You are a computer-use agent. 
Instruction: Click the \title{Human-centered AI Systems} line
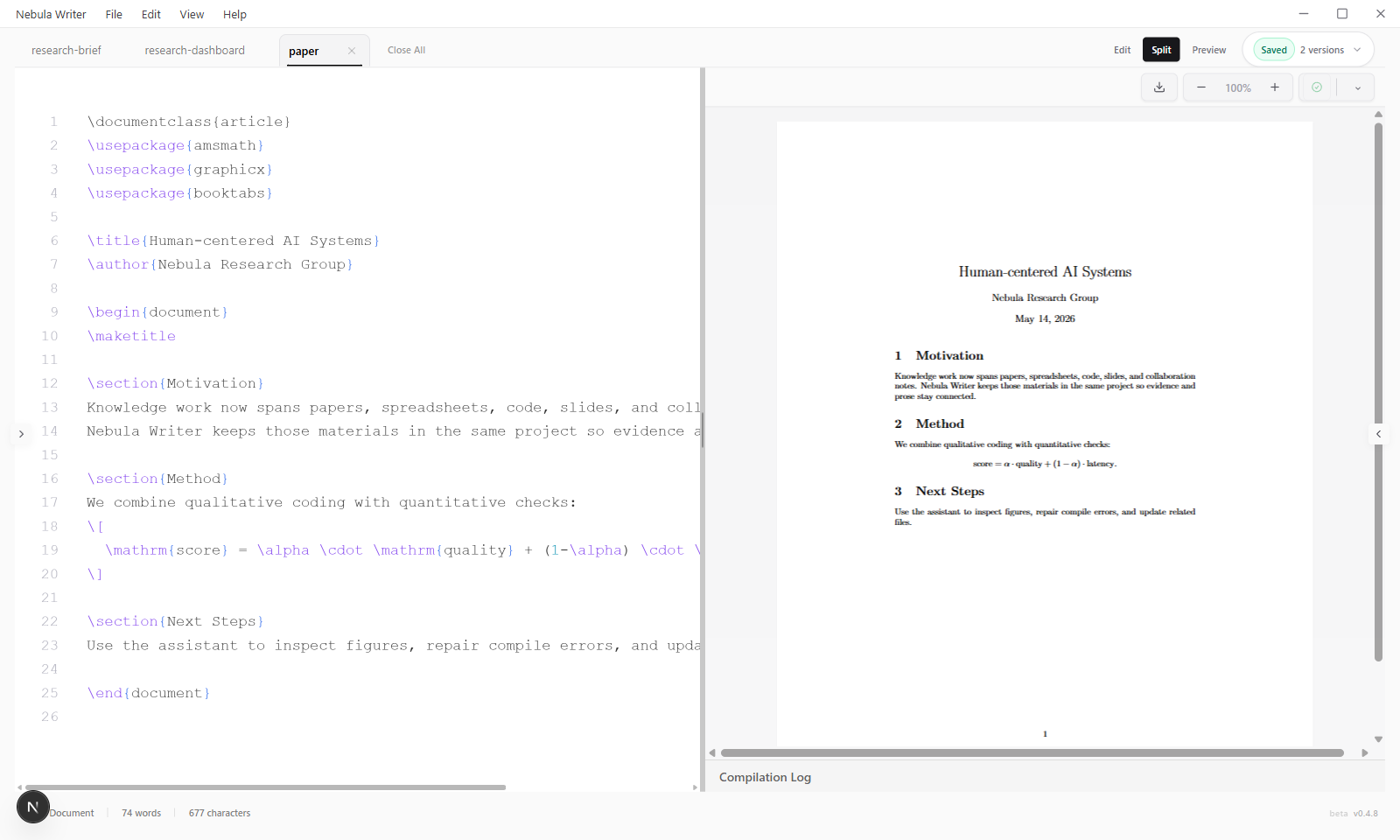[x=234, y=241]
